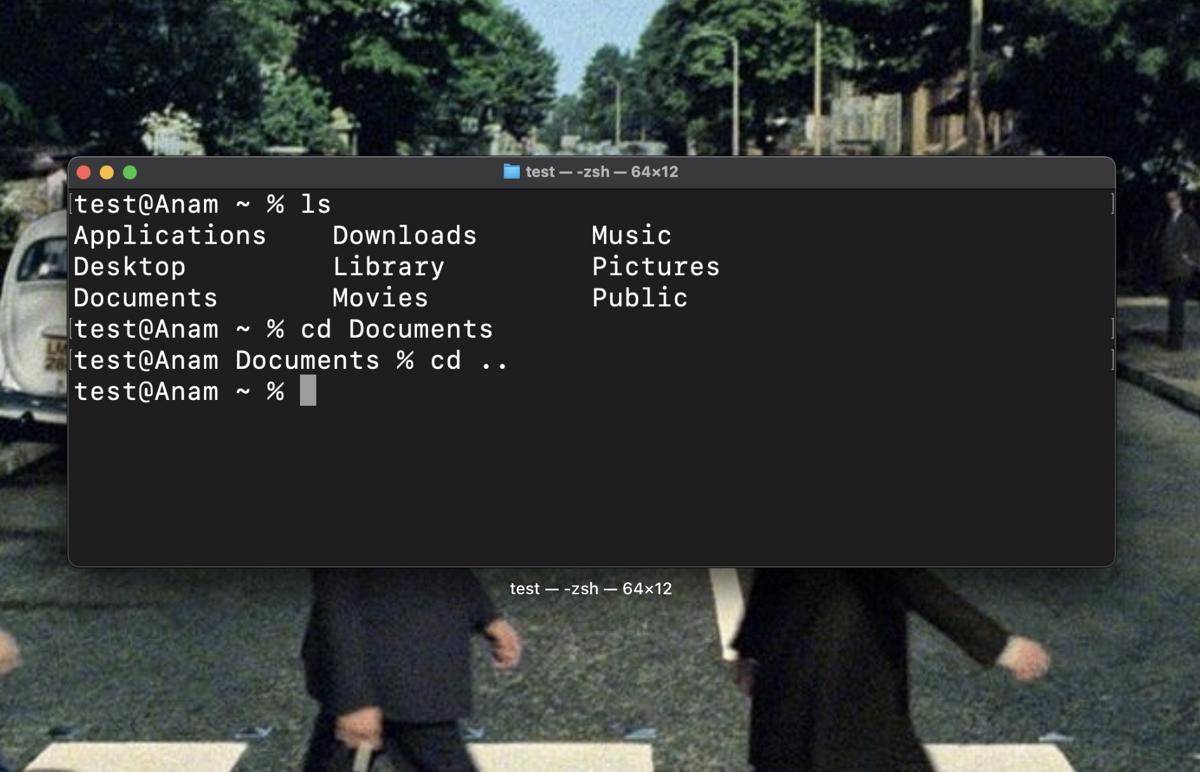Click the green zoom window button
This screenshot has height=772, width=1200.
130,172
